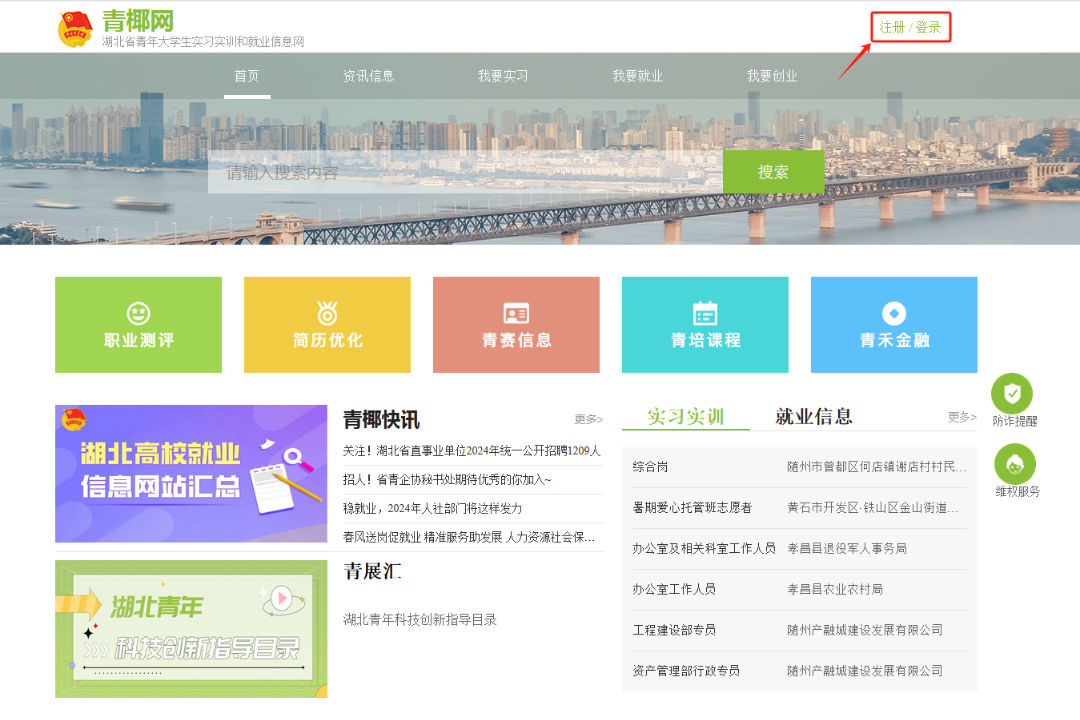1080x720 pixels.
Task: Open news 招人！省青企协秘书处
Action: click(447, 480)
